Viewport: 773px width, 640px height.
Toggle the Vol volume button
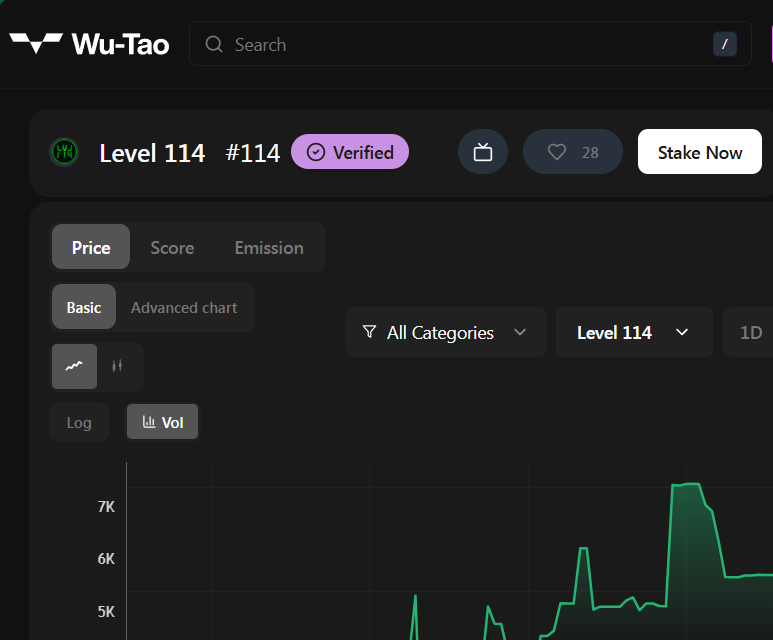pyautogui.click(x=162, y=422)
